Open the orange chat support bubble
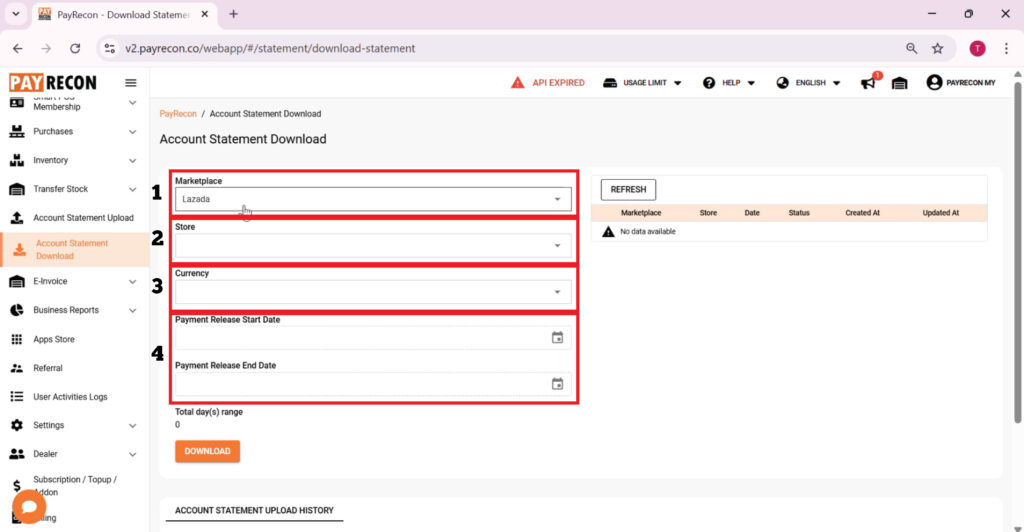Screen dimensions: 1024x532 tap(29, 506)
